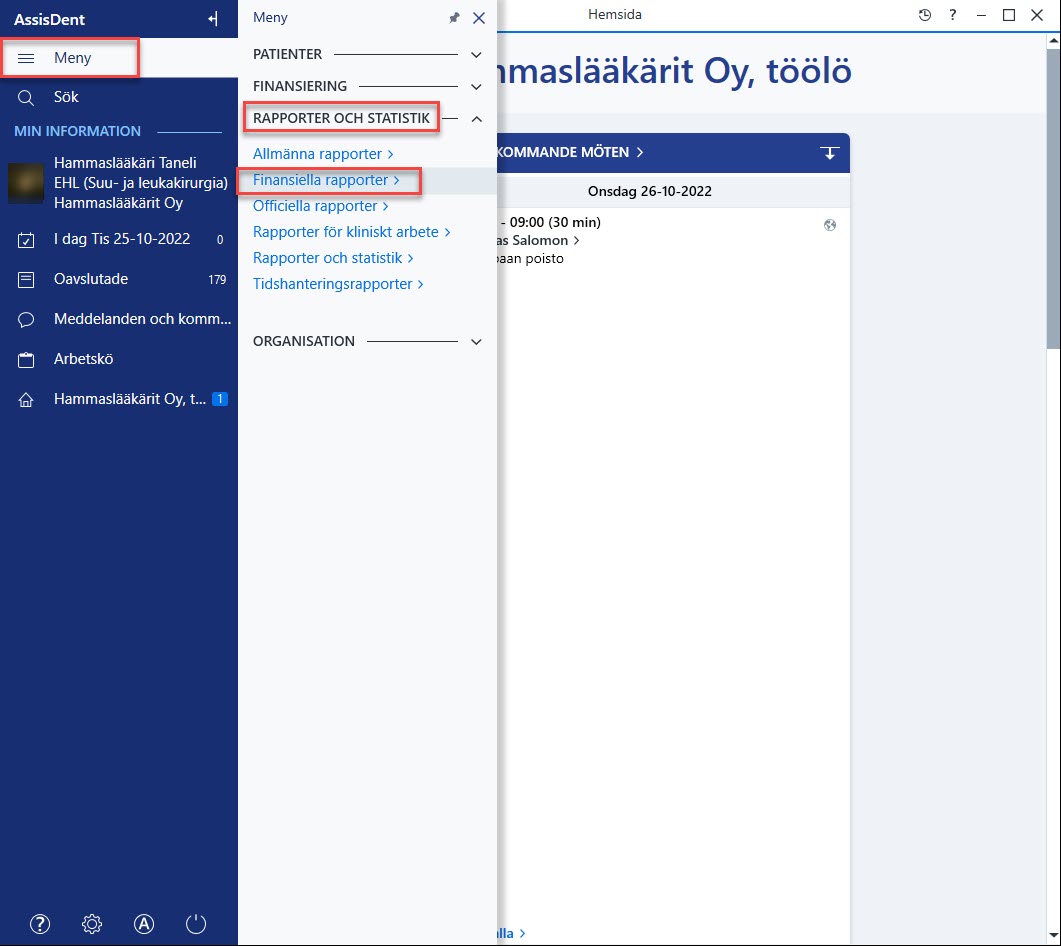Image resolution: width=1061 pixels, height=946 pixels.
Task: Open Officiella rapporter
Action: pyautogui.click(x=321, y=206)
